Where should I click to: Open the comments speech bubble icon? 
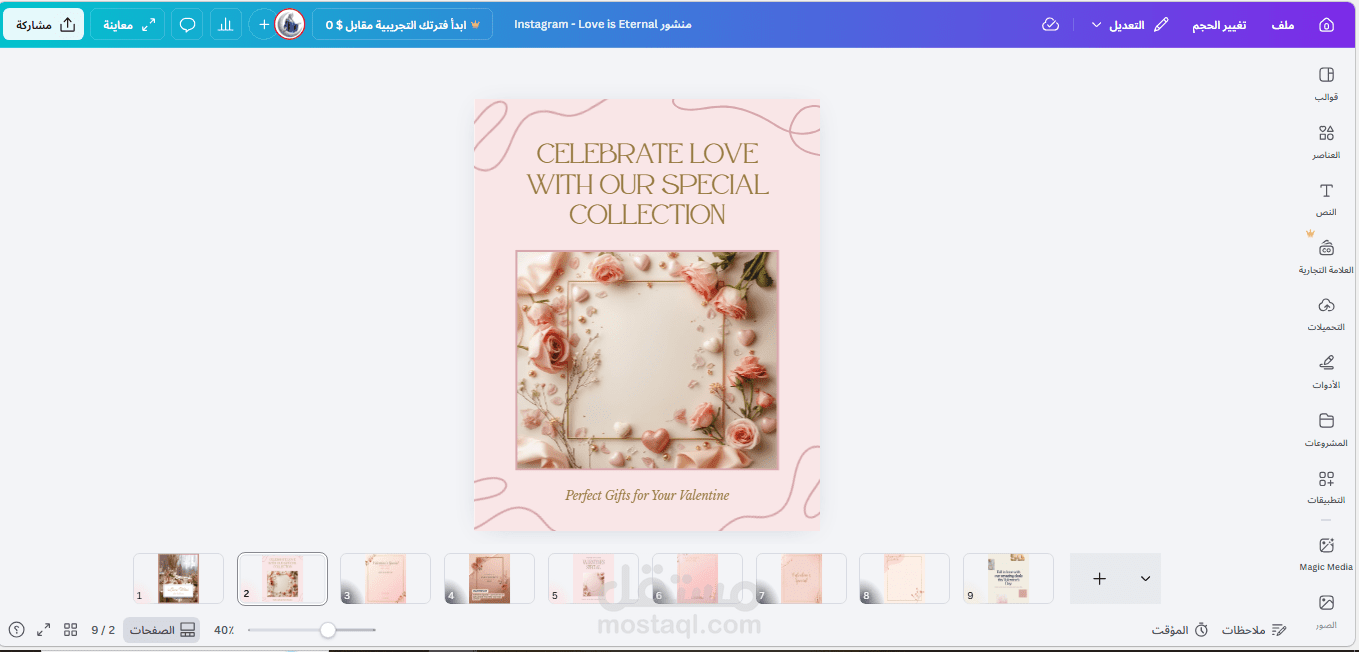pos(186,24)
